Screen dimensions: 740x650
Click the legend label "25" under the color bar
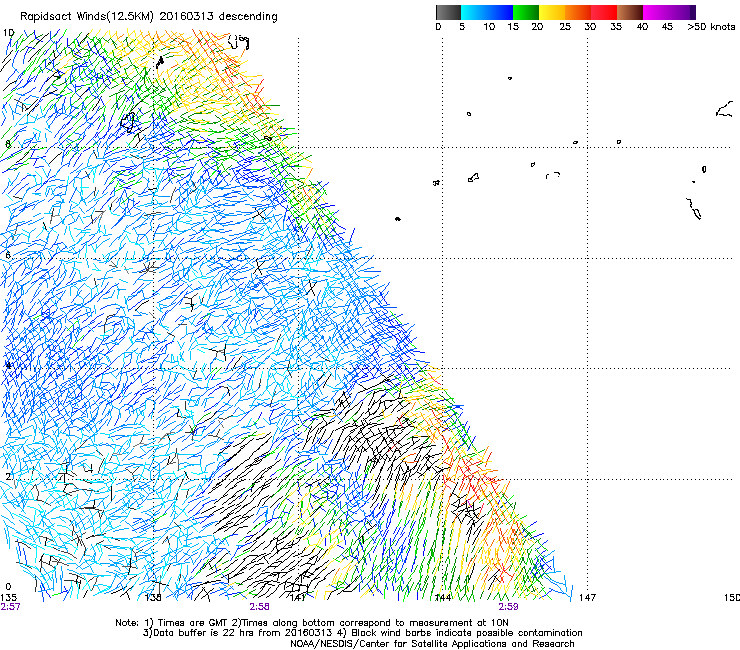pos(565,27)
